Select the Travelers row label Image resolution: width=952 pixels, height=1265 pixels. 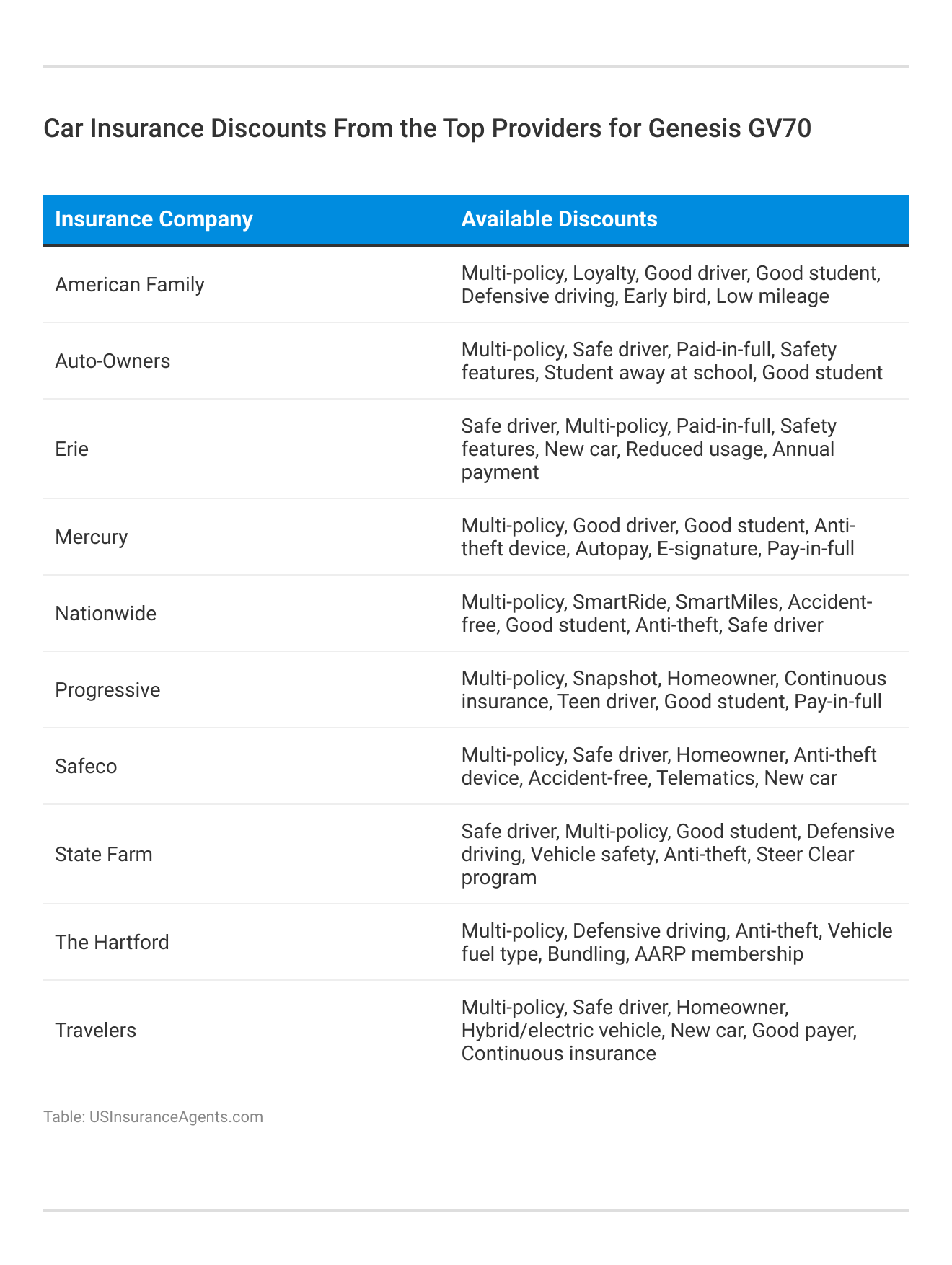(x=95, y=1031)
